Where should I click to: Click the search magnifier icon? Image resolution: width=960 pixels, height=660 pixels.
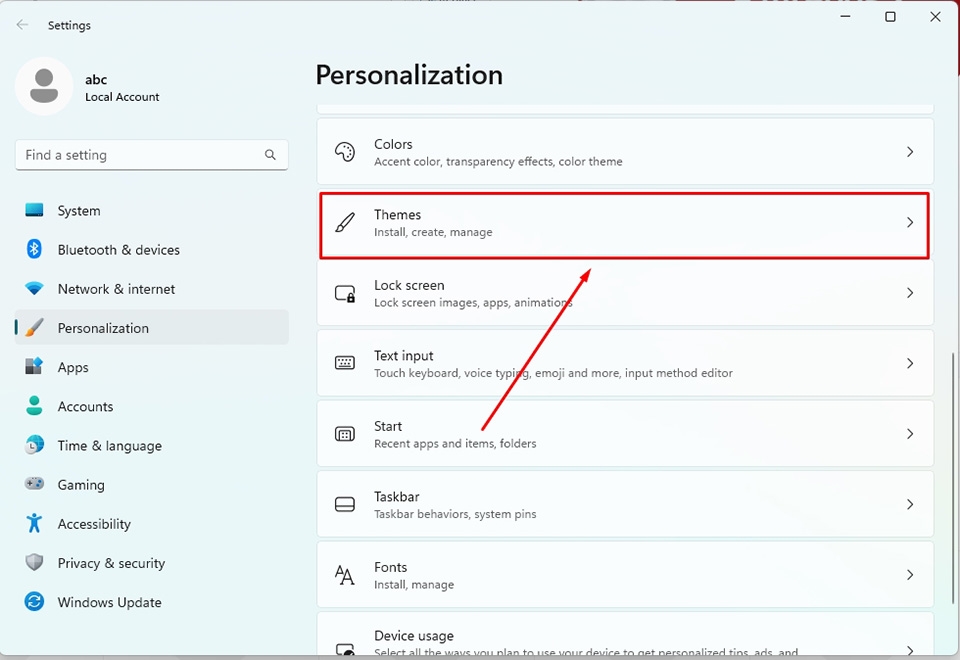(270, 155)
